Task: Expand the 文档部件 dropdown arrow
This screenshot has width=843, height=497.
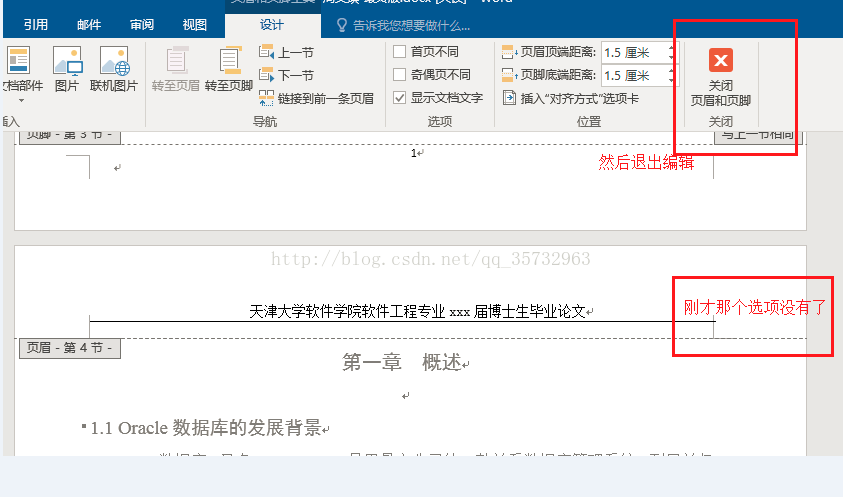Action: point(22,101)
